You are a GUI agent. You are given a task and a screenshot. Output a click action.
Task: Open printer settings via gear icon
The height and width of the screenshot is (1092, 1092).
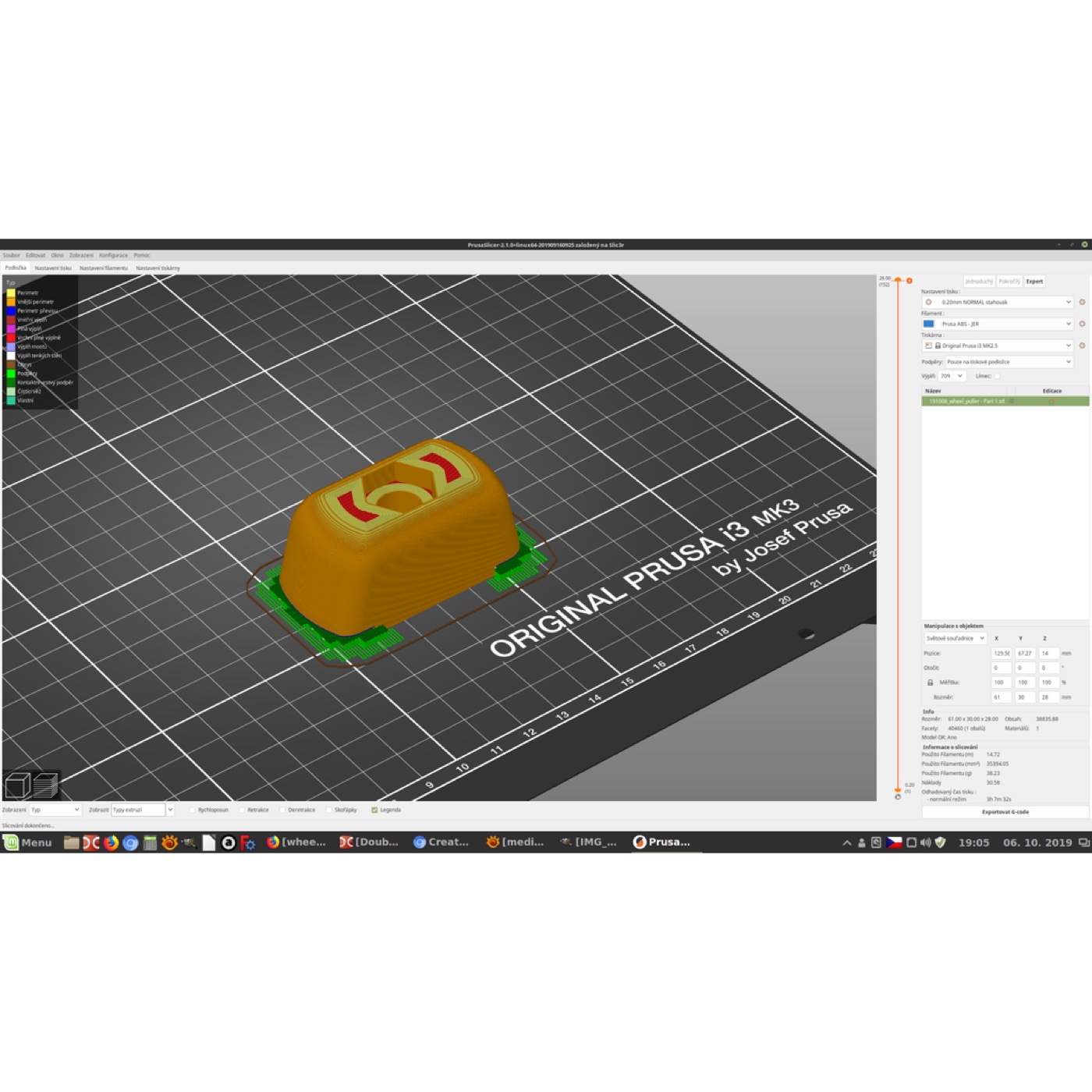point(1082,346)
